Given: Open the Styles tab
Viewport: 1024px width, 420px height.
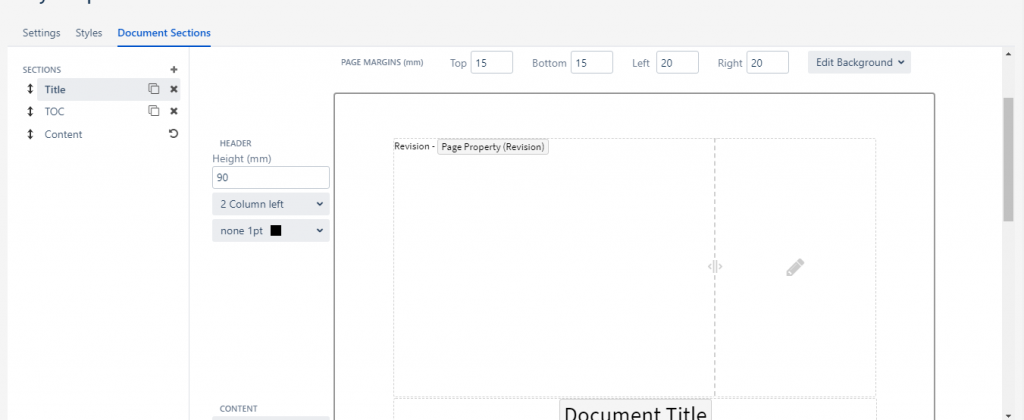Looking at the screenshot, I should [x=89, y=33].
